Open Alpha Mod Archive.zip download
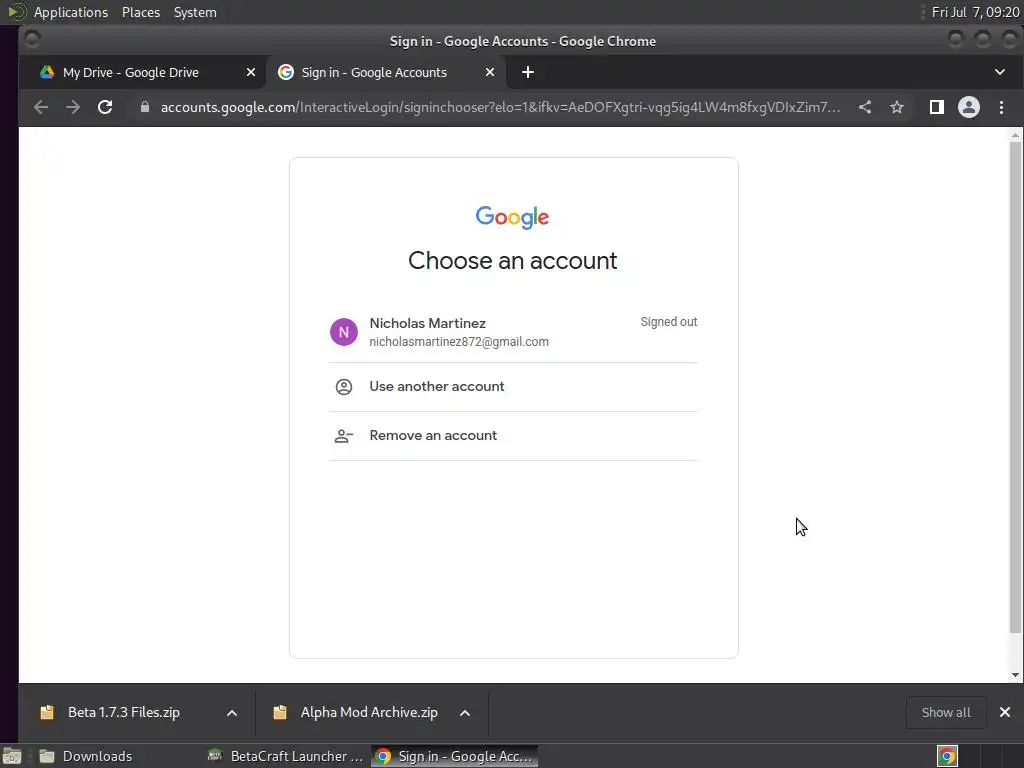1024x768 pixels. point(369,712)
